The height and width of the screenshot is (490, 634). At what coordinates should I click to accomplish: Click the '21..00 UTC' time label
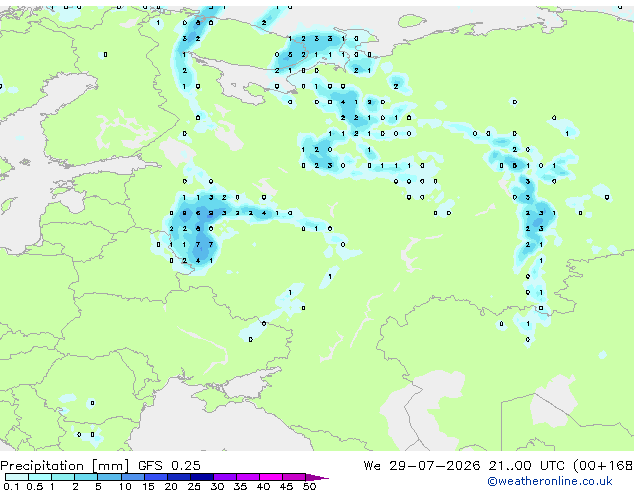(526, 465)
